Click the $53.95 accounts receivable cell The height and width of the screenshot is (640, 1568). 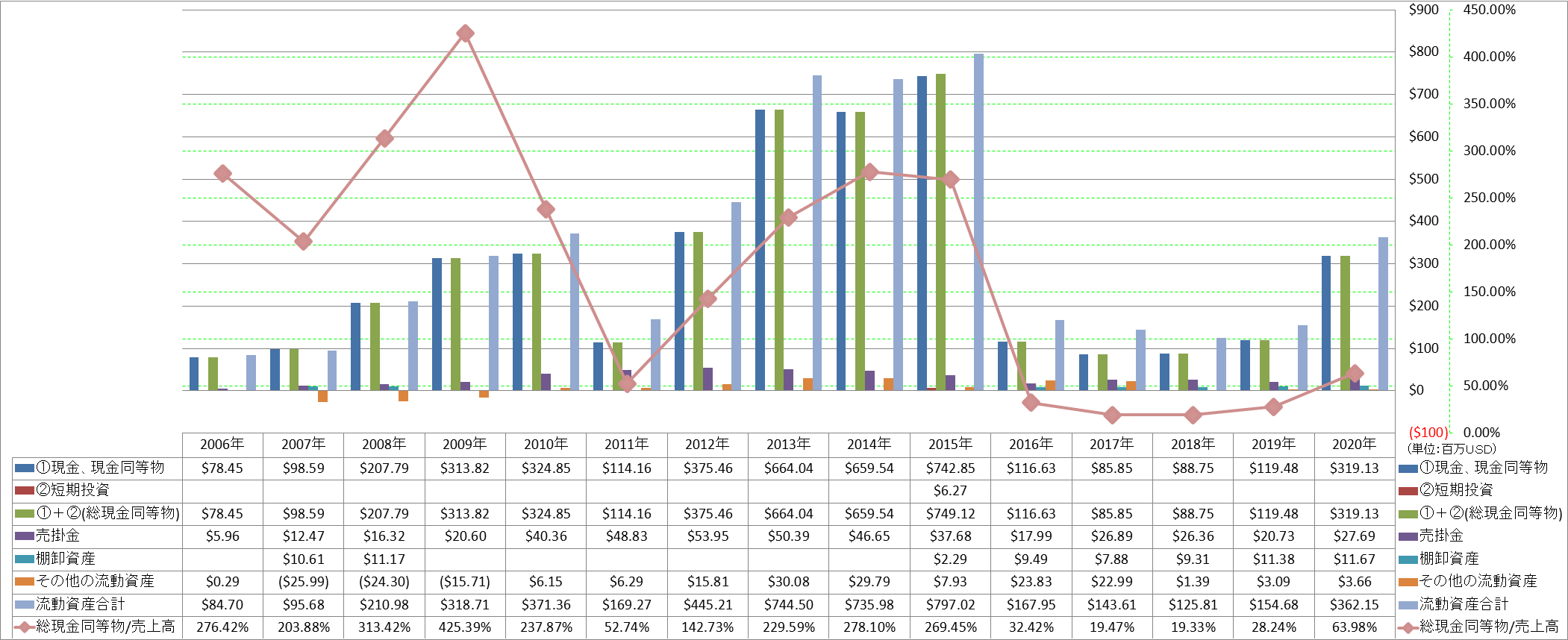[x=708, y=536]
